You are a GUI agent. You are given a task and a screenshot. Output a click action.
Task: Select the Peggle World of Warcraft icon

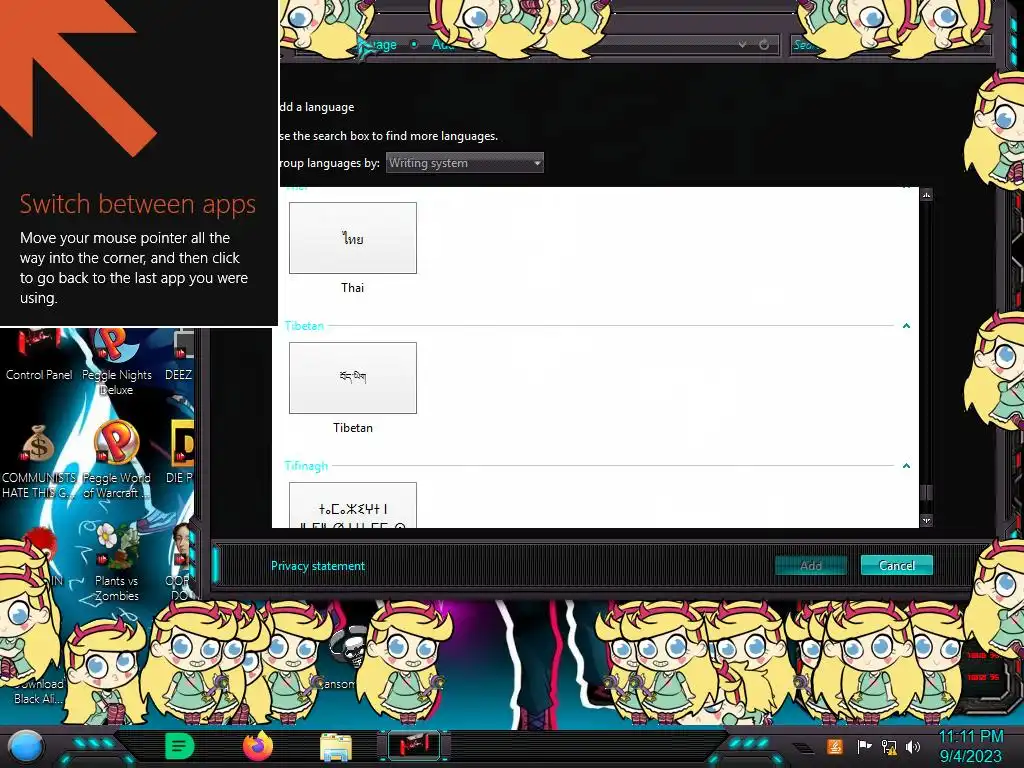click(116, 460)
